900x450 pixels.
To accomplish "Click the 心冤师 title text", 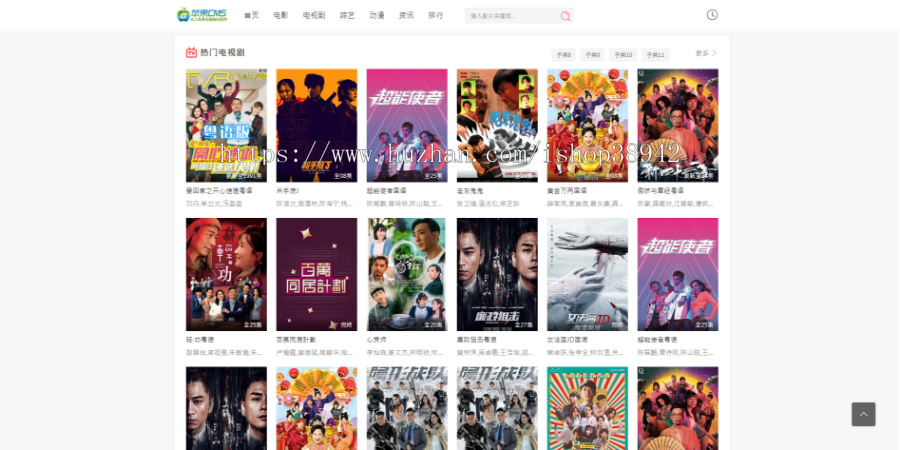I will pos(377,340).
